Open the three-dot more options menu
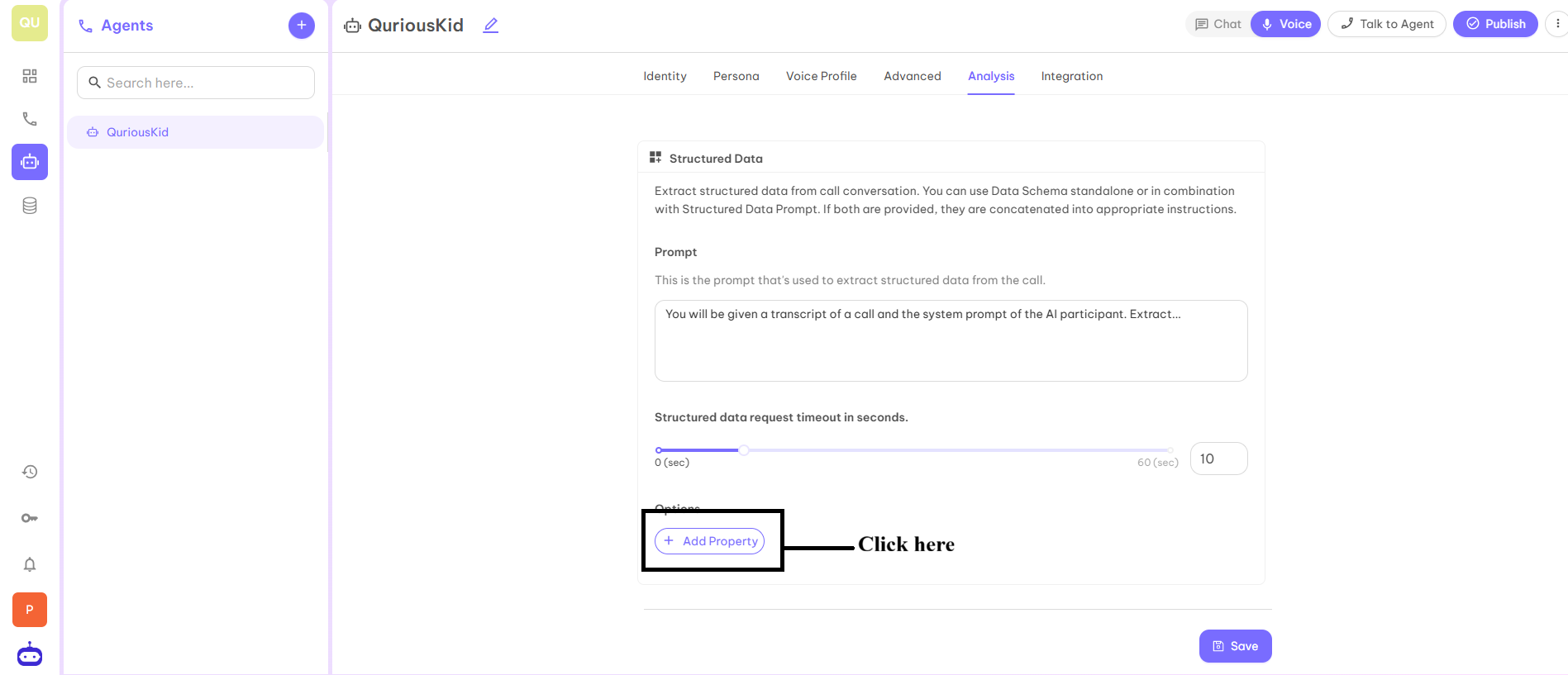 click(x=1557, y=24)
